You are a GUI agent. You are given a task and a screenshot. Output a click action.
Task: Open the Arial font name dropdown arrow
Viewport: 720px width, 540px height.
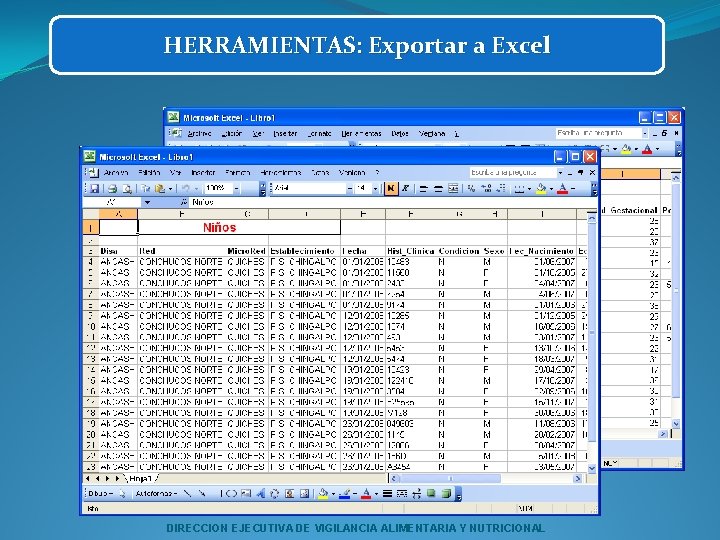pos(349,188)
